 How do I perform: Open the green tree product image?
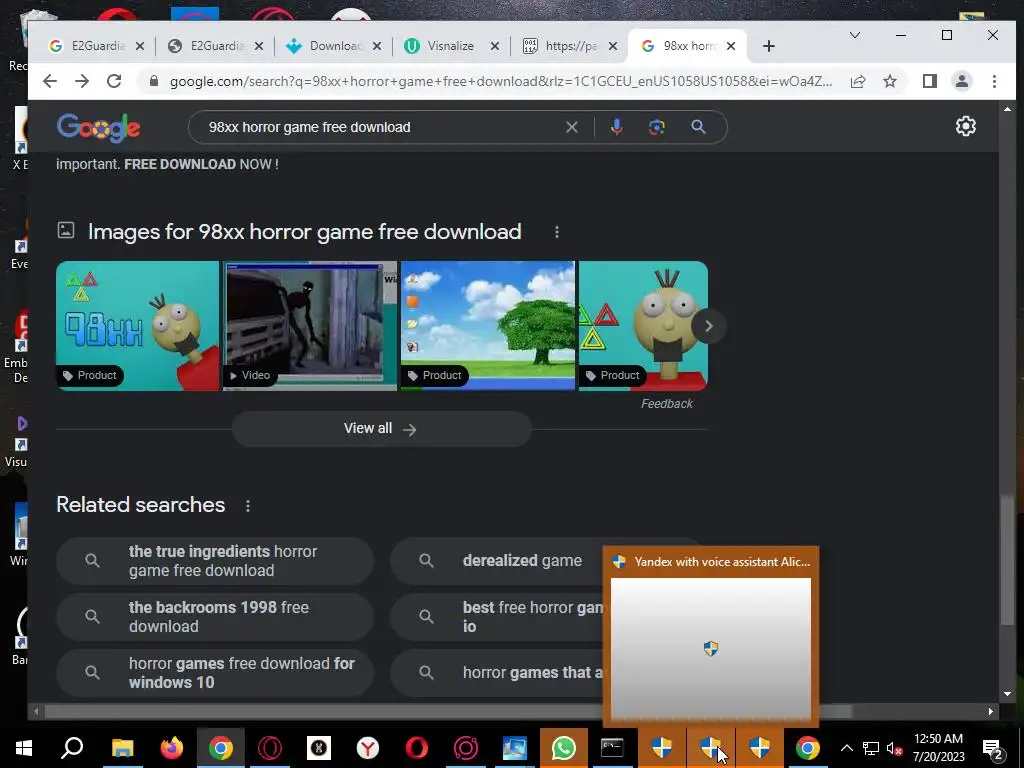pos(488,326)
